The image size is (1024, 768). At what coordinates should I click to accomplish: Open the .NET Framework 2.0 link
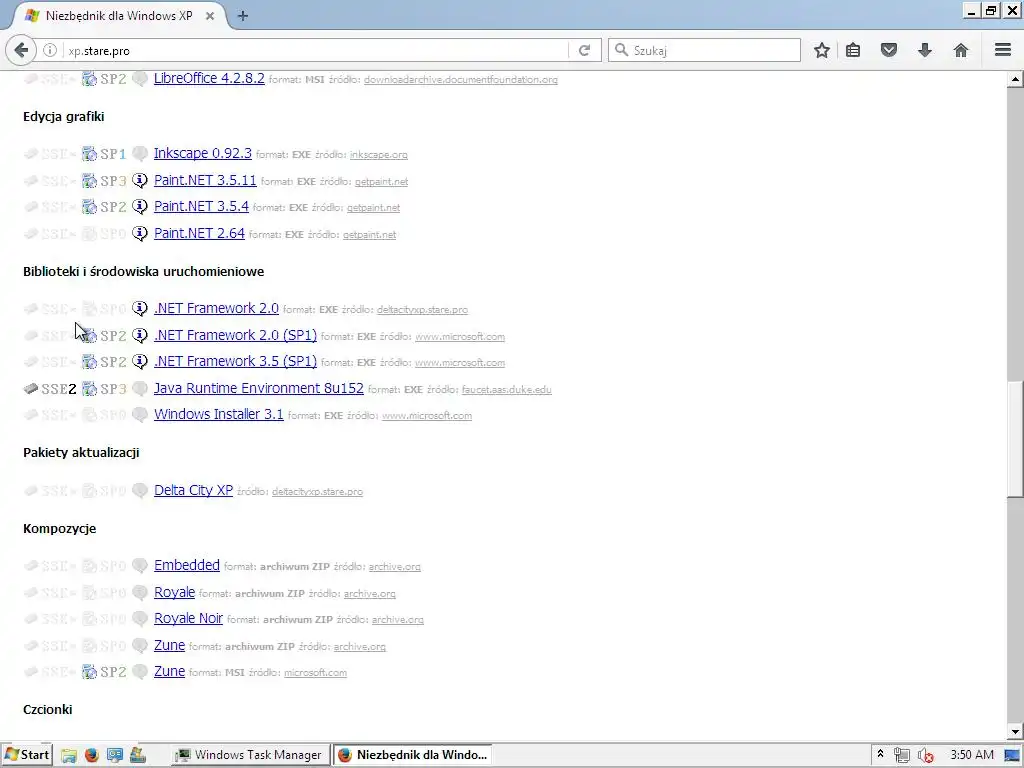216,308
